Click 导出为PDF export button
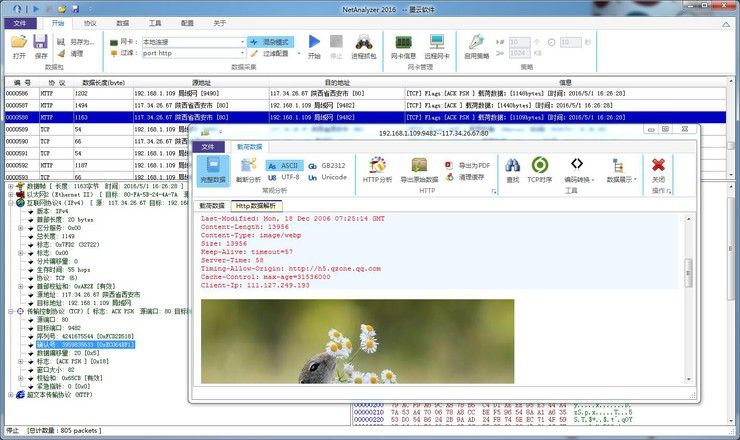 pos(467,165)
